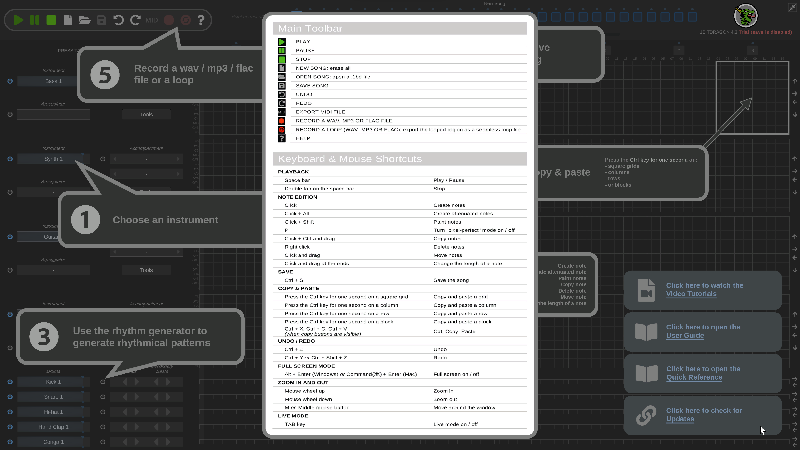Create a new song with the blank page icon
The width and height of the screenshot is (800, 450).
click(69, 20)
